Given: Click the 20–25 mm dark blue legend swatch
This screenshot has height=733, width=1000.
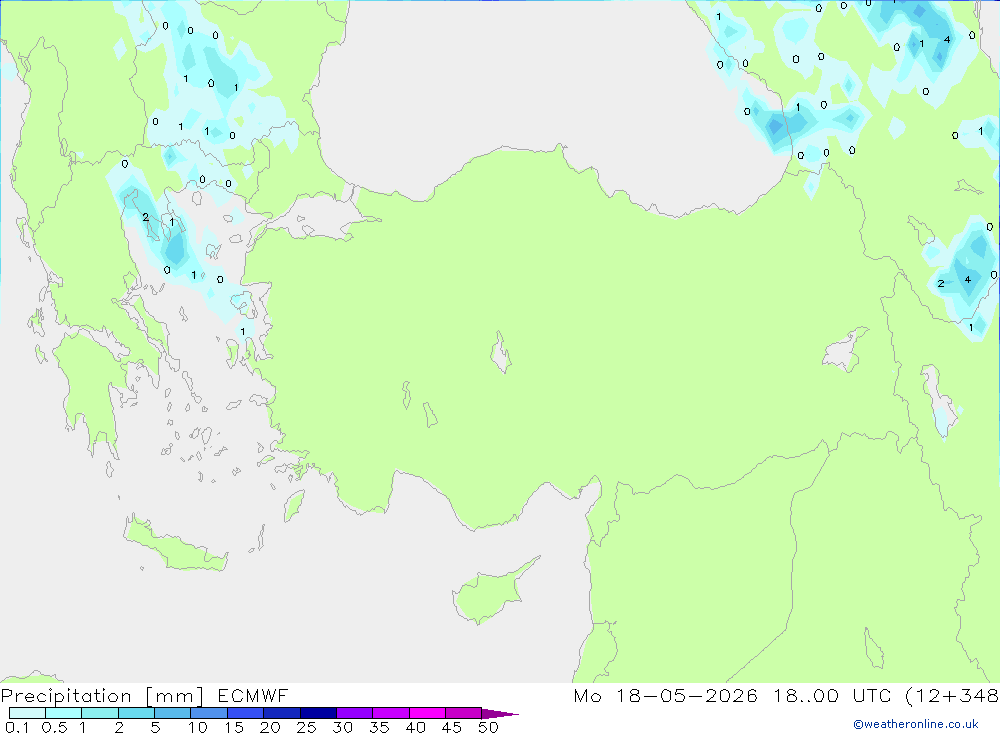Looking at the screenshot, I should tap(281, 713).
